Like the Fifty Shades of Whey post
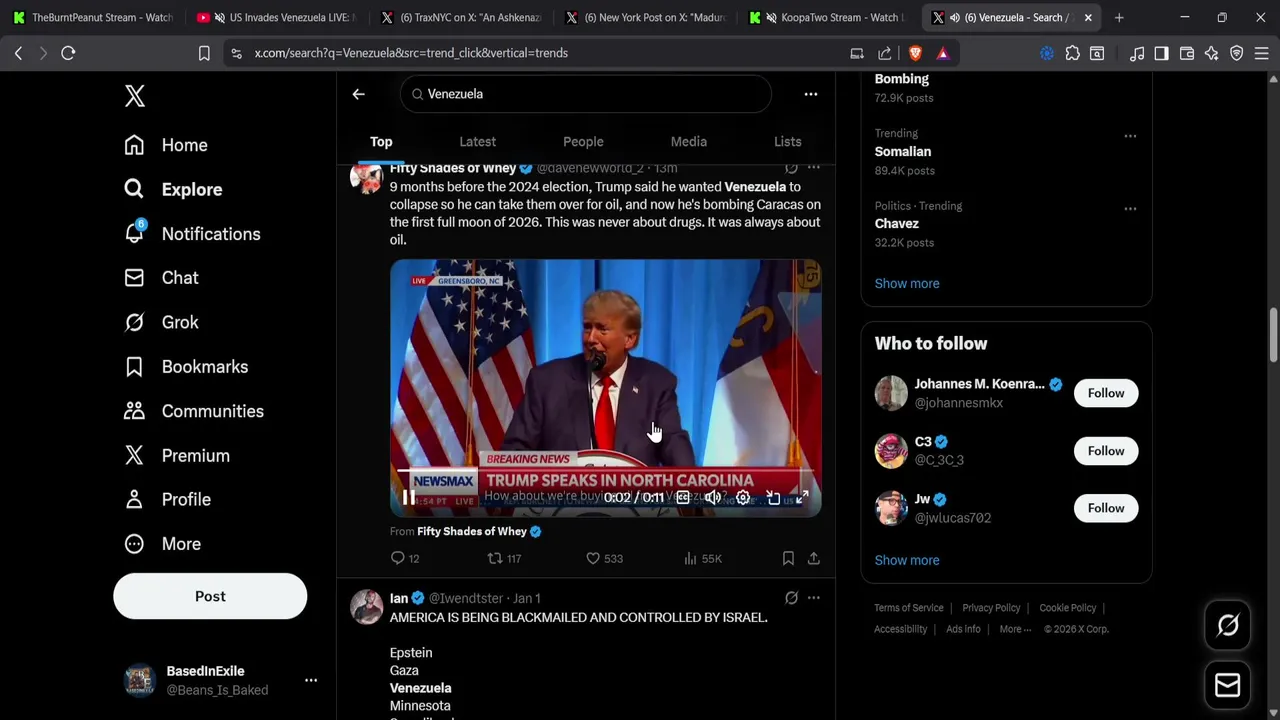Screen dimensions: 1280x720 coord(604,558)
